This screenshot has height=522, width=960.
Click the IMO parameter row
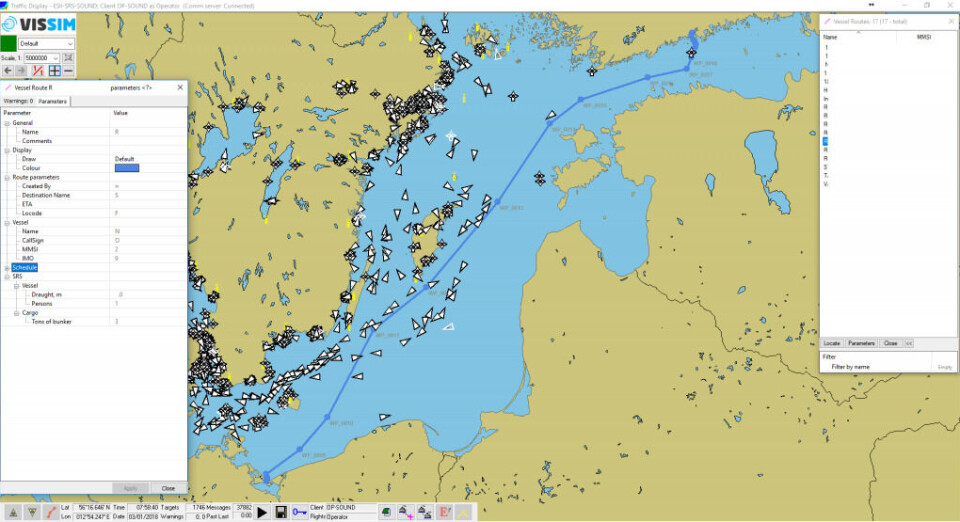tap(94, 258)
